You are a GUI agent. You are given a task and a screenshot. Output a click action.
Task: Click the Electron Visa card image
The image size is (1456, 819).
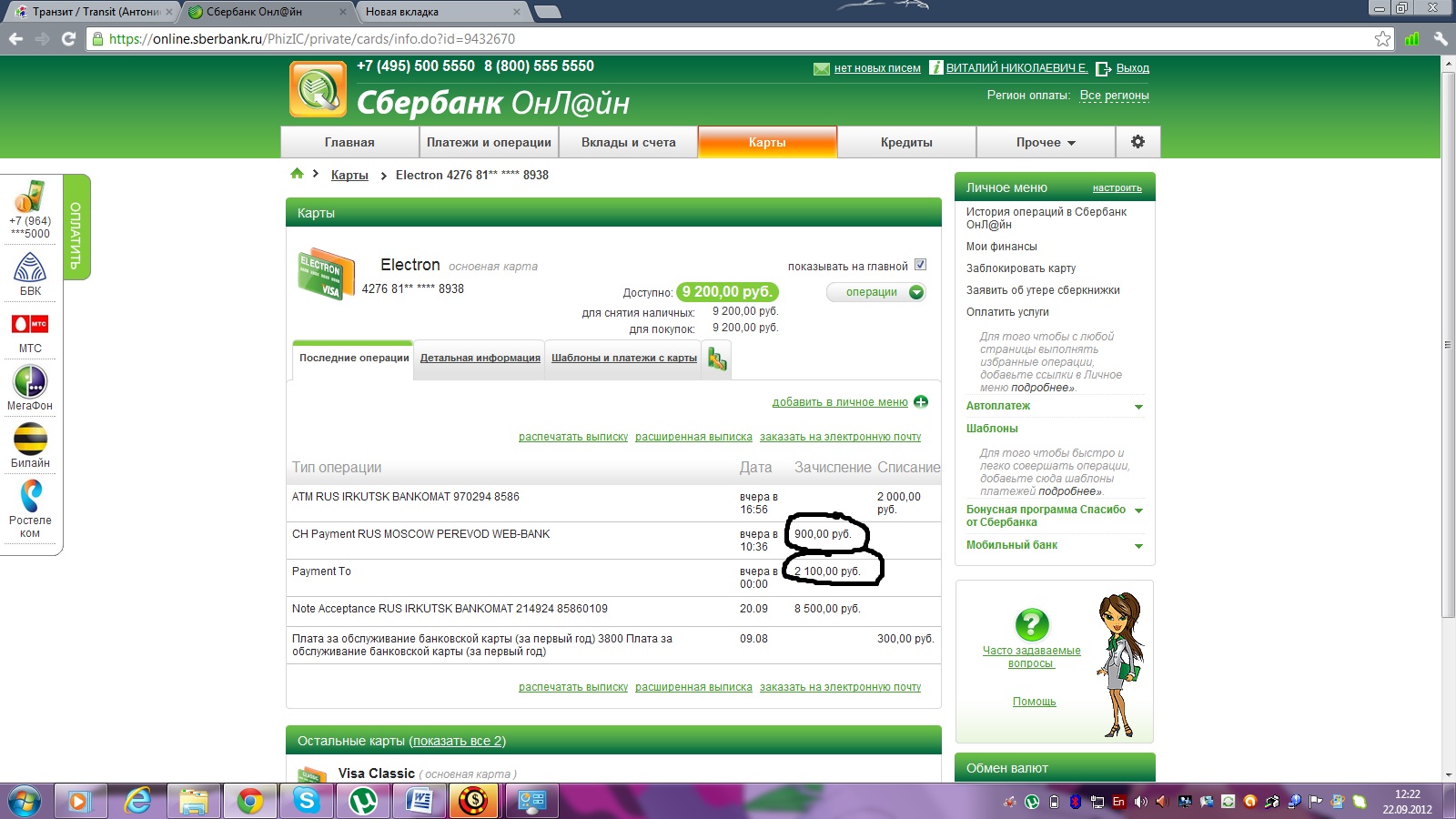[326, 273]
